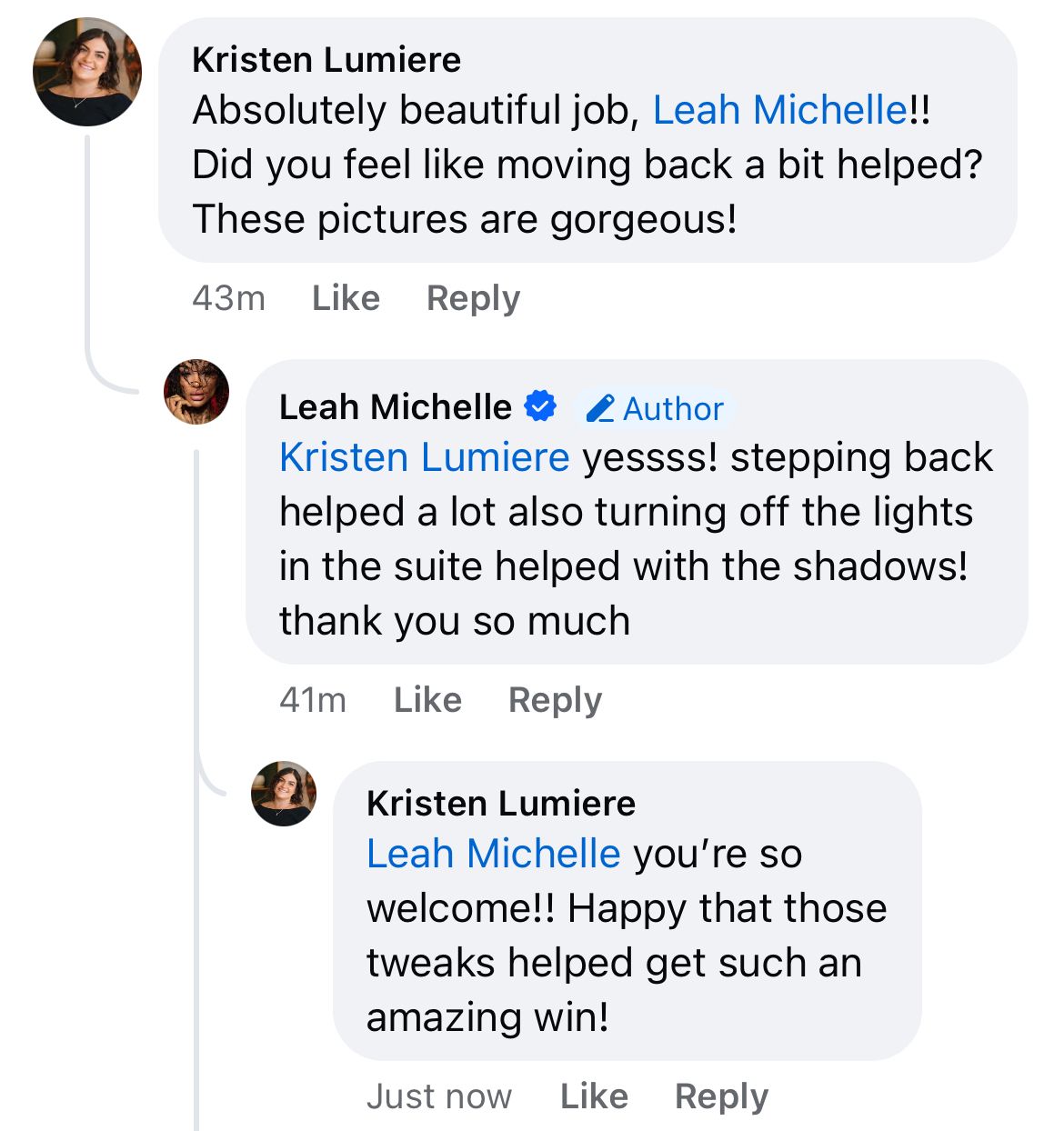Like the reply posted Just now

(x=594, y=1096)
